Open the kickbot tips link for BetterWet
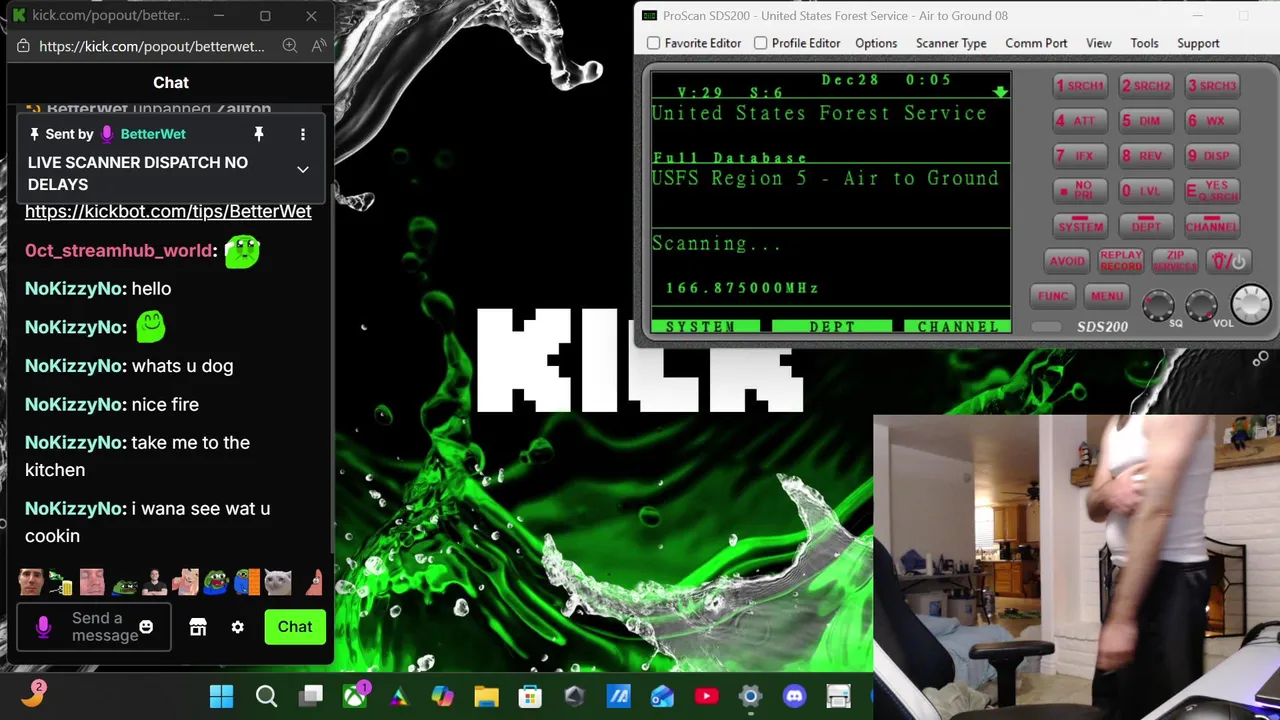1280x720 pixels. click(x=168, y=211)
